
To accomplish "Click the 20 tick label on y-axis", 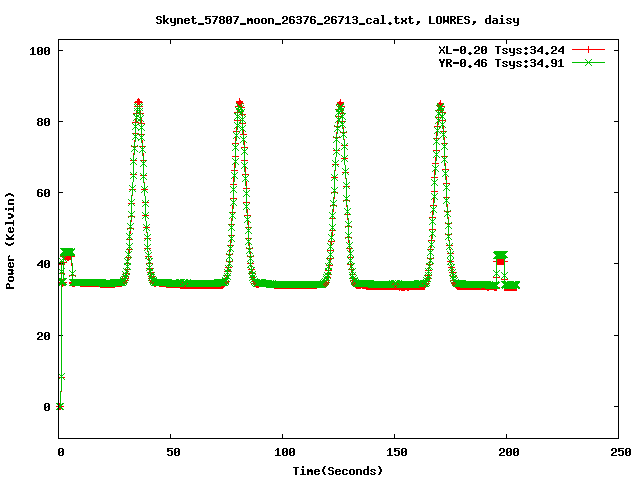I will coord(43,336).
